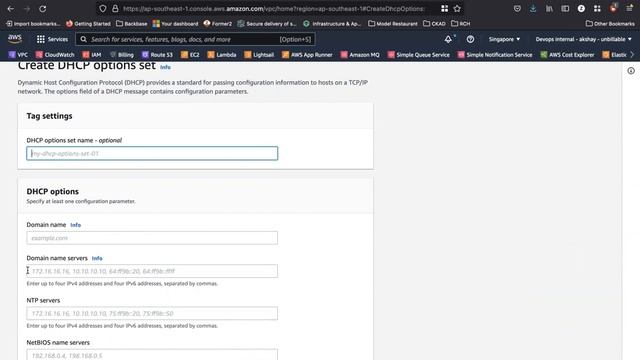This screenshot has width=640, height=360.
Task: Open AWS App Runner shortcut
Action: pos(307,55)
